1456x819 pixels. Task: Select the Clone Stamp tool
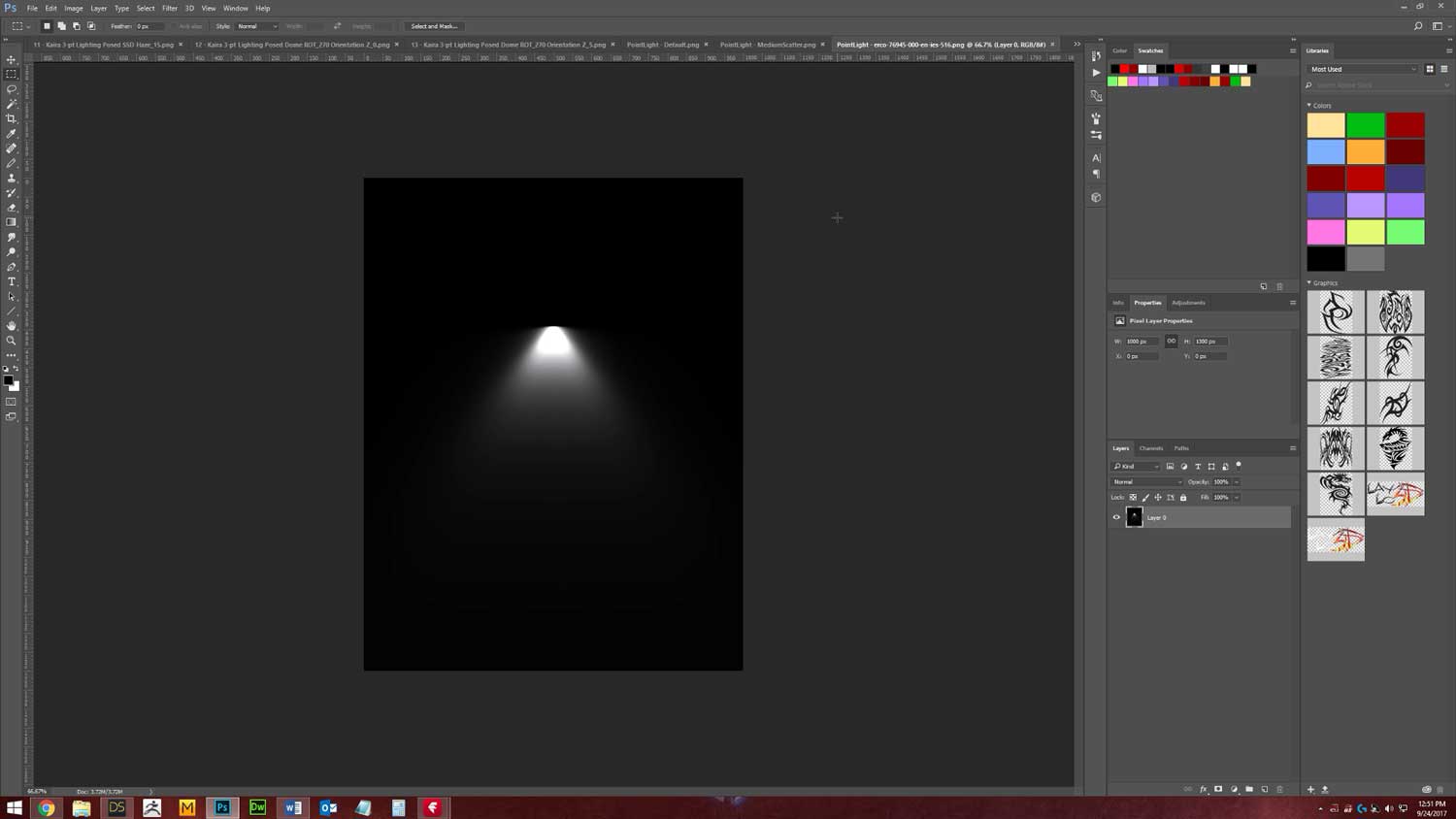pyautogui.click(x=12, y=179)
